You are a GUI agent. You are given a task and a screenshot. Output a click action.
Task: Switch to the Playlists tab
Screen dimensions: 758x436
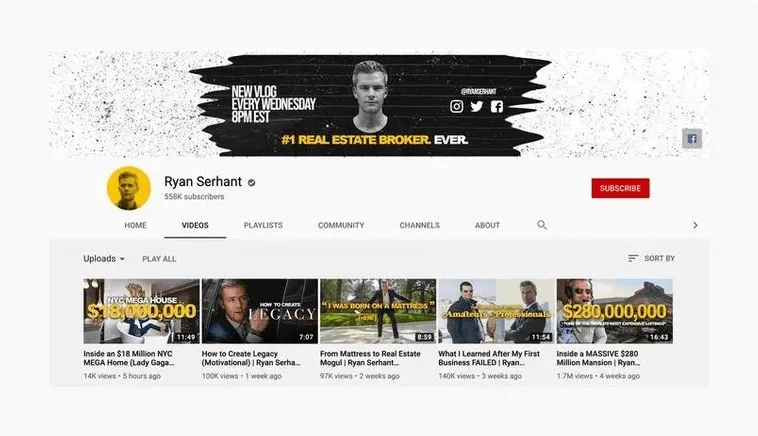click(263, 225)
